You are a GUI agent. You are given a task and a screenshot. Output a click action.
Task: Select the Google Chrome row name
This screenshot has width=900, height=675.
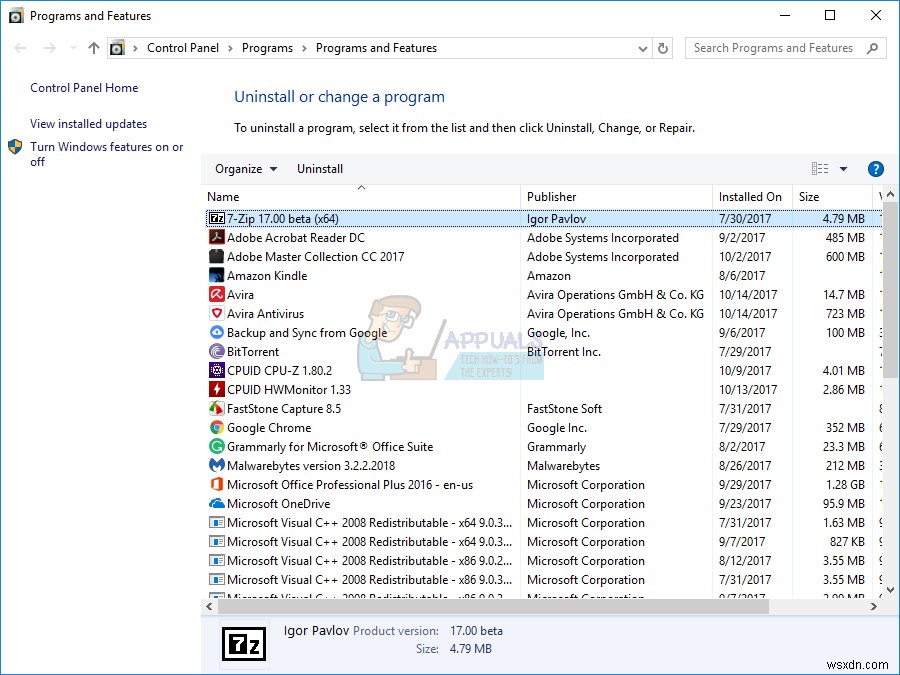269,428
